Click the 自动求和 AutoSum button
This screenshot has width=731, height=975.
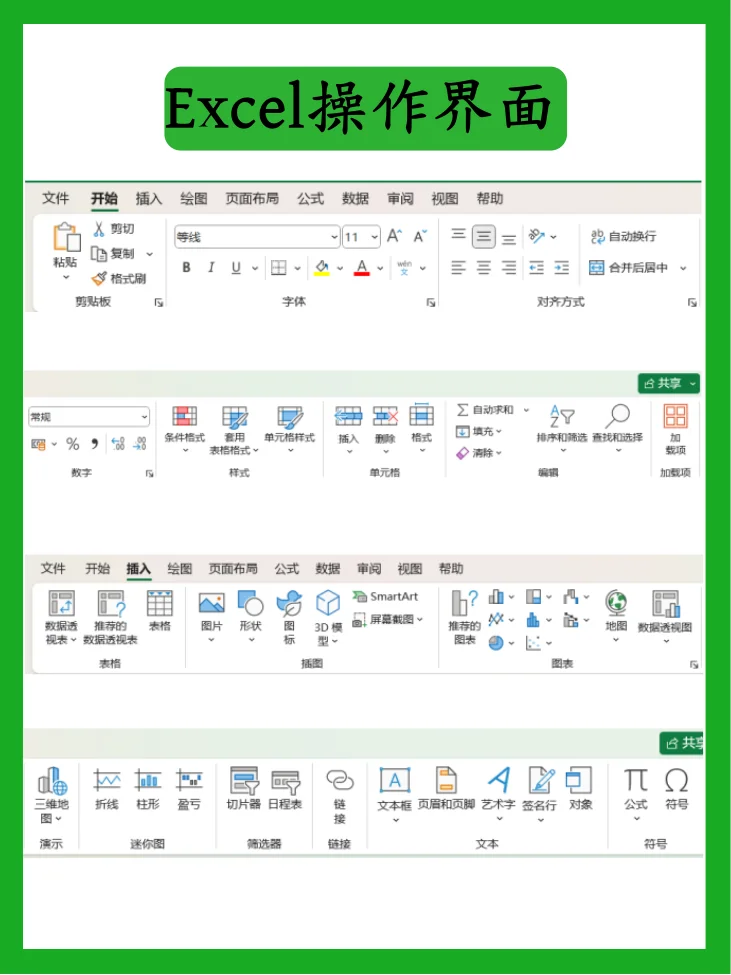[x=485, y=409]
